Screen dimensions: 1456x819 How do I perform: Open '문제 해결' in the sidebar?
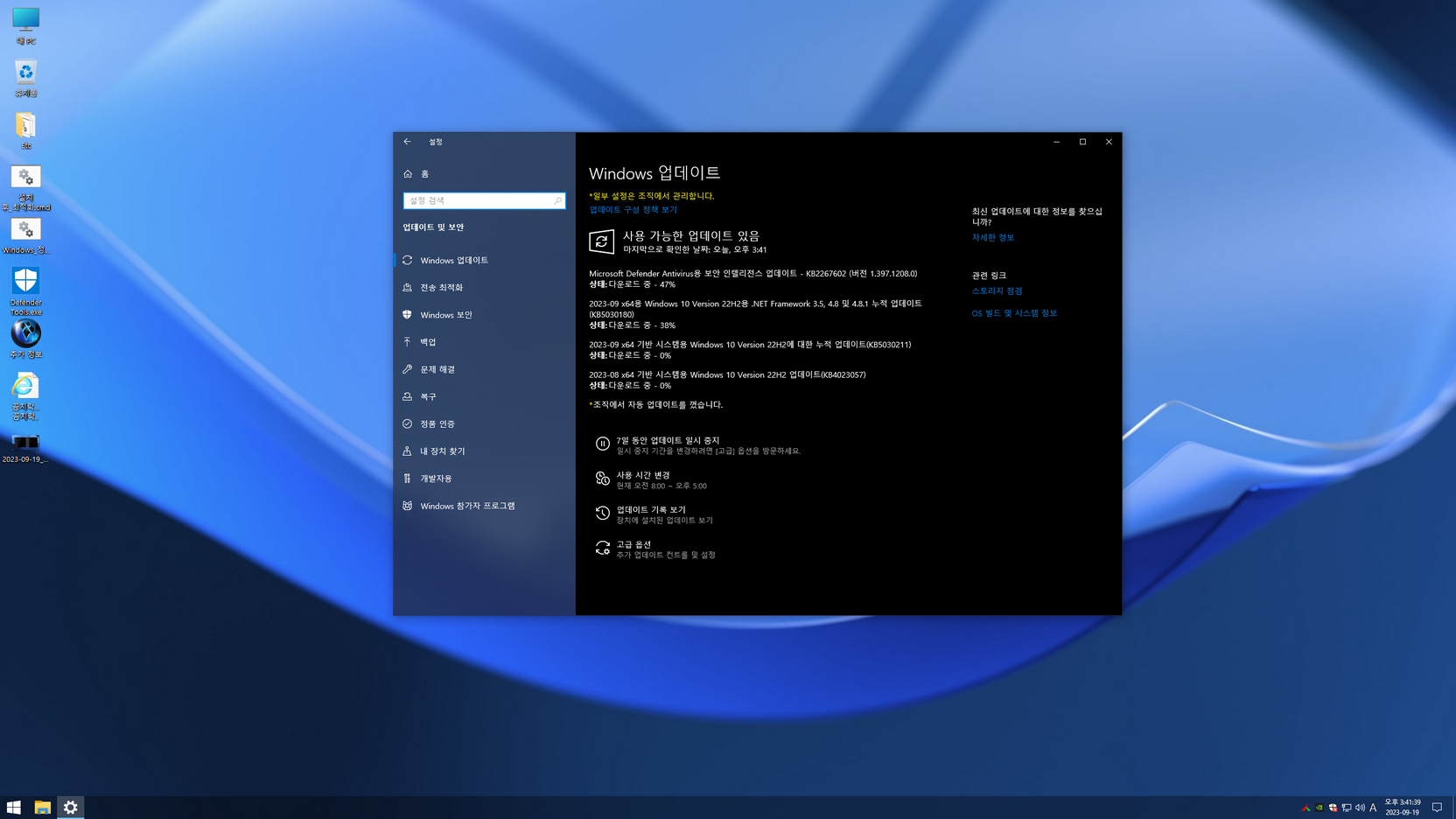(484, 369)
